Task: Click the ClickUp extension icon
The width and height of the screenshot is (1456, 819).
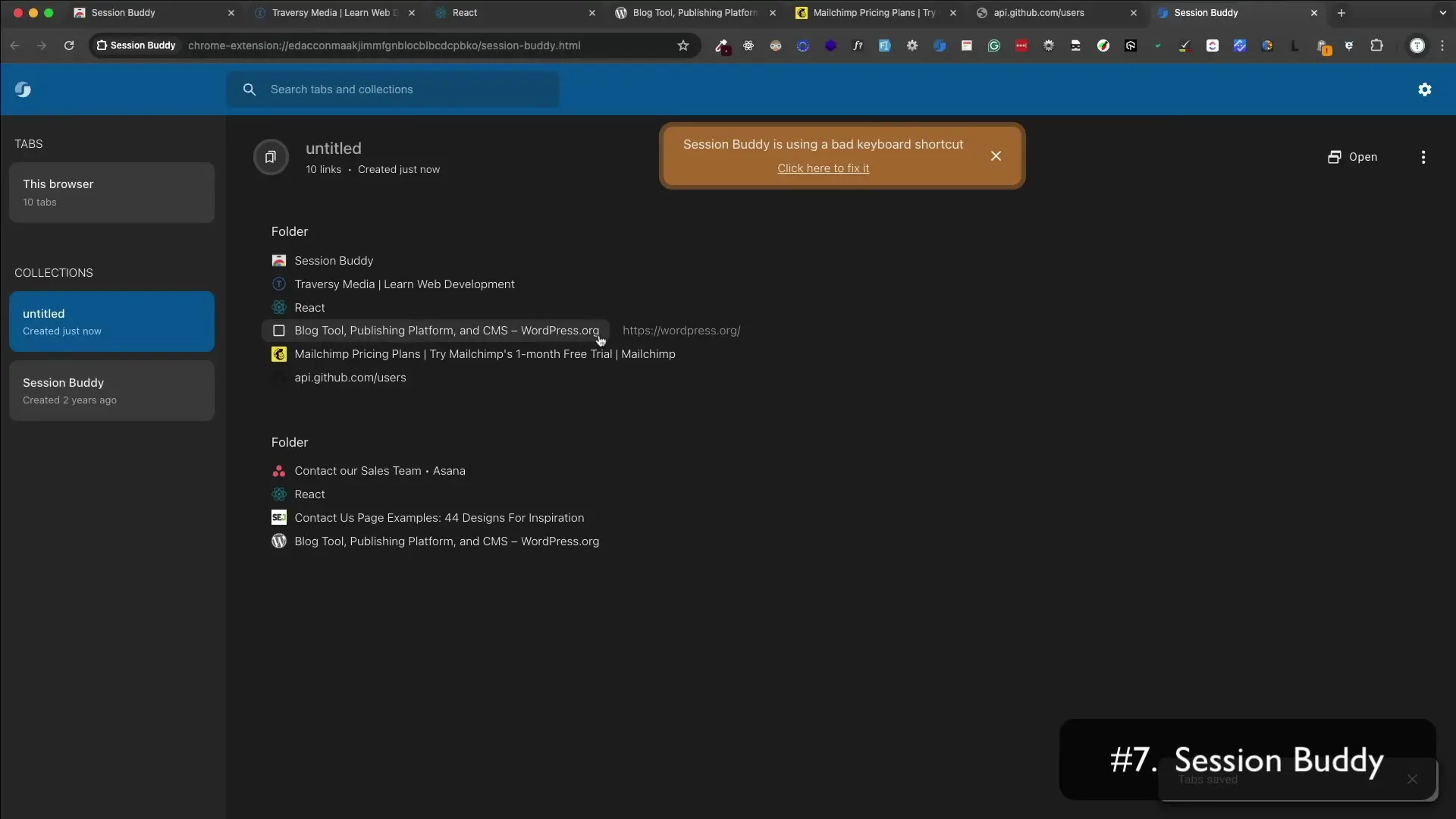Action: 1213,45
